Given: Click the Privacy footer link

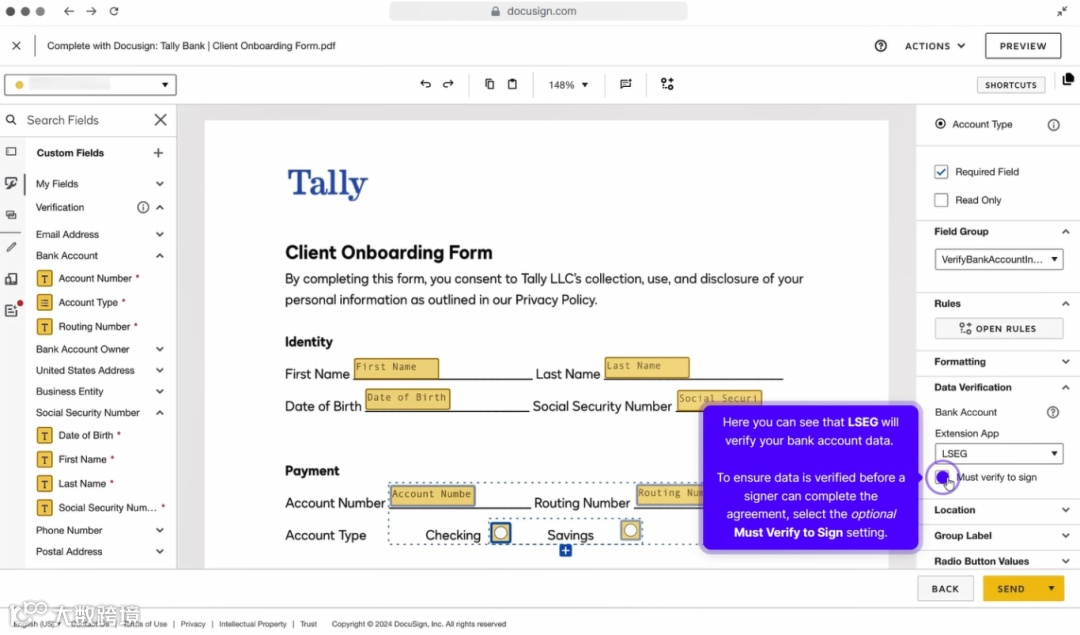Looking at the screenshot, I should 193,624.
